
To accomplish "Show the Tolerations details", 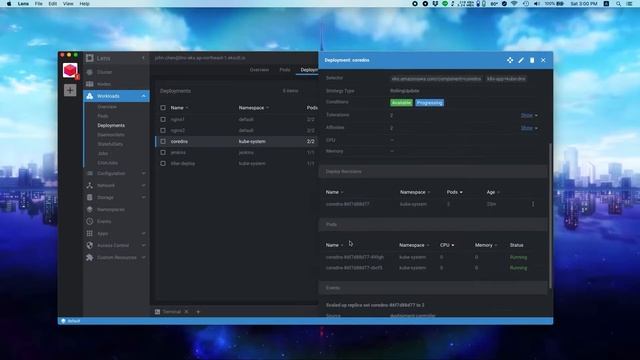I will [x=529, y=116].
